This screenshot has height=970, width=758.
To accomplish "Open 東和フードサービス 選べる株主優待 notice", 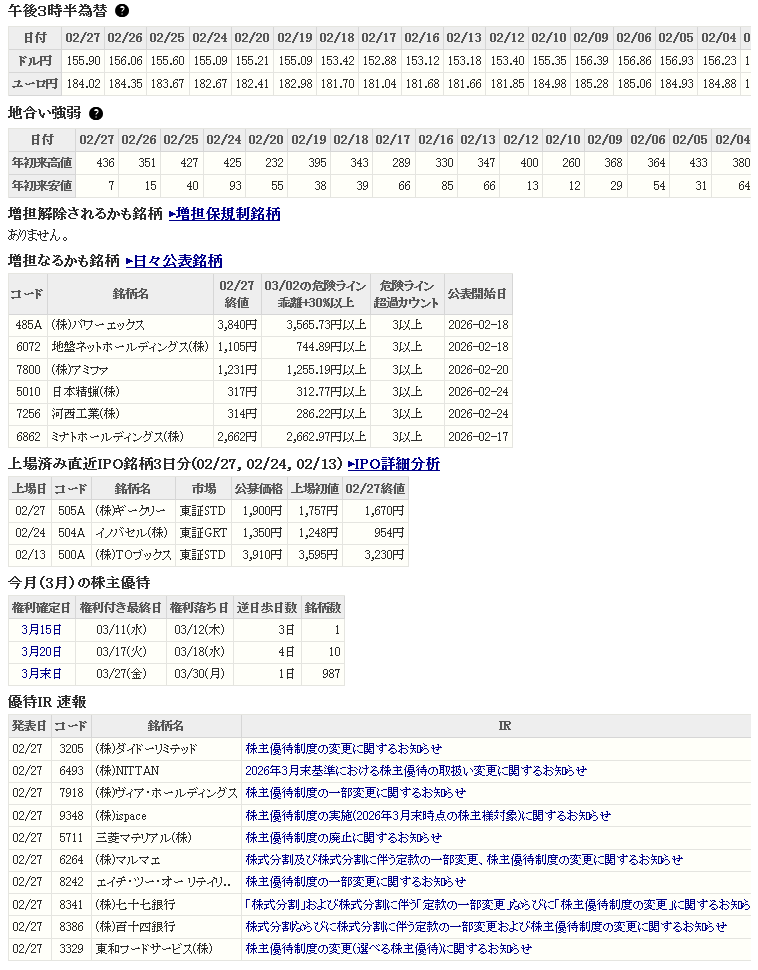I will click(388, 949).
